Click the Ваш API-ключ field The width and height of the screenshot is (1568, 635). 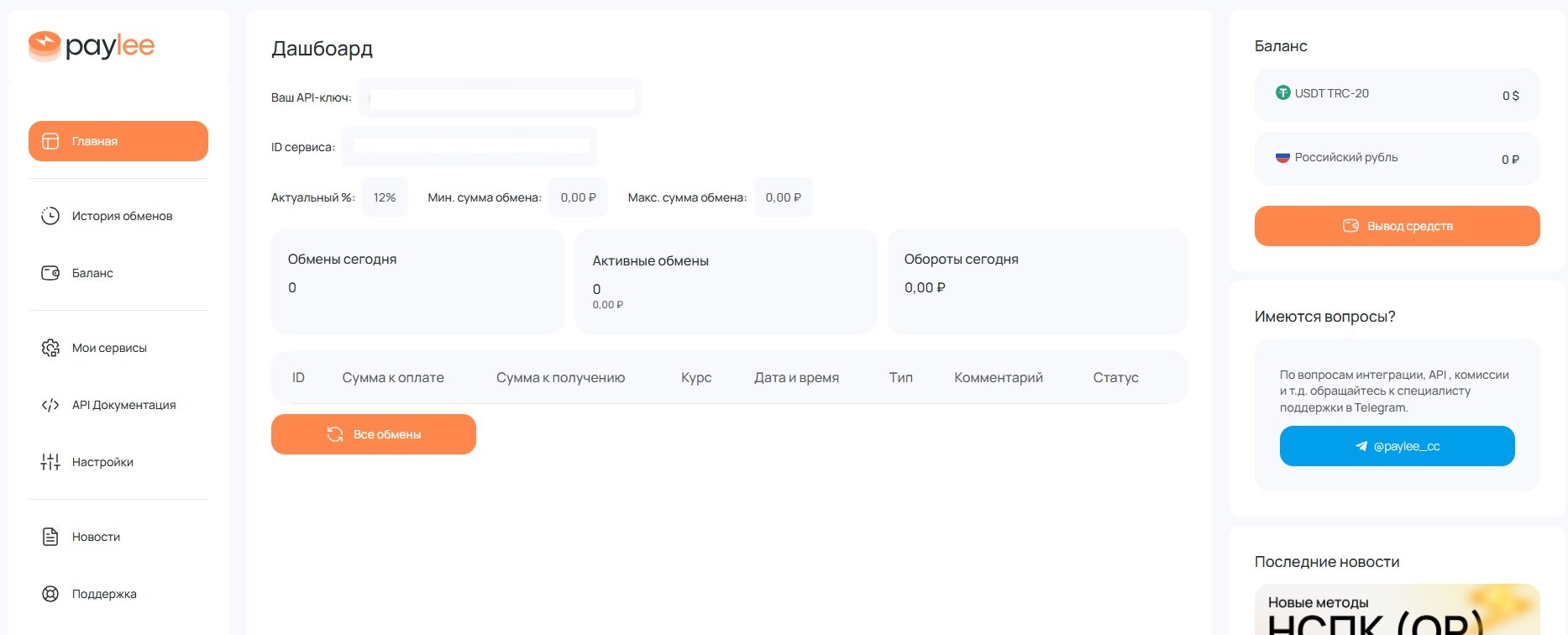pyautogui.click(x=501, y=98)
